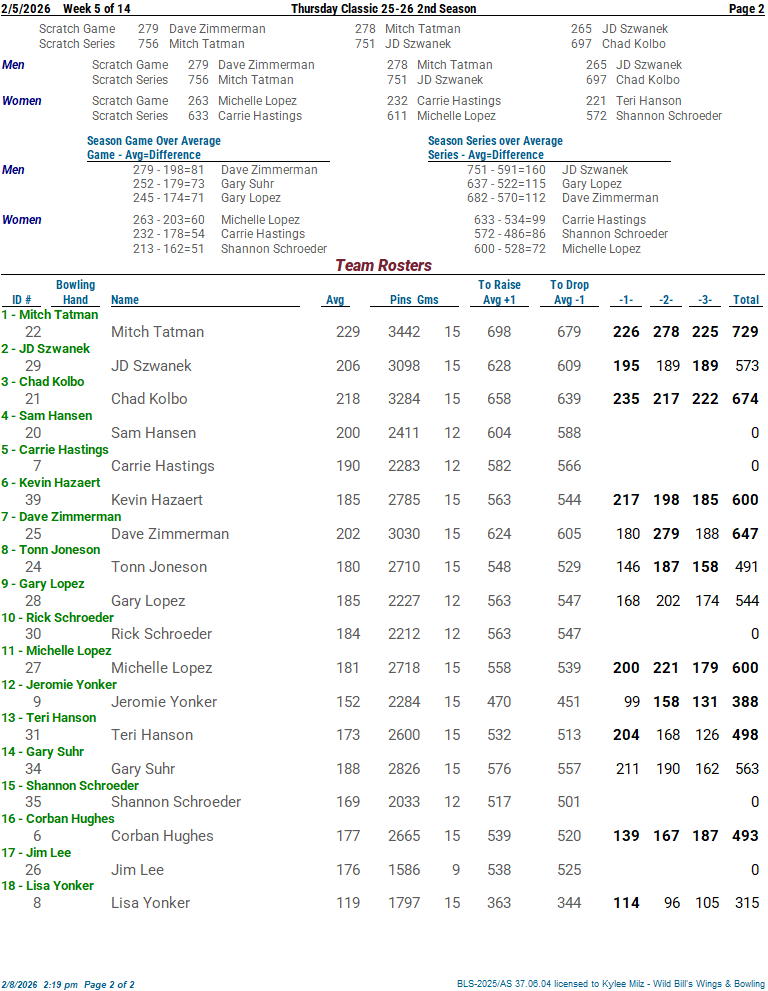The height and width of the screenshot is (991, 768).
Task: Click Michelle Lopez's game two score 221
Action: [x=666, y=668]
